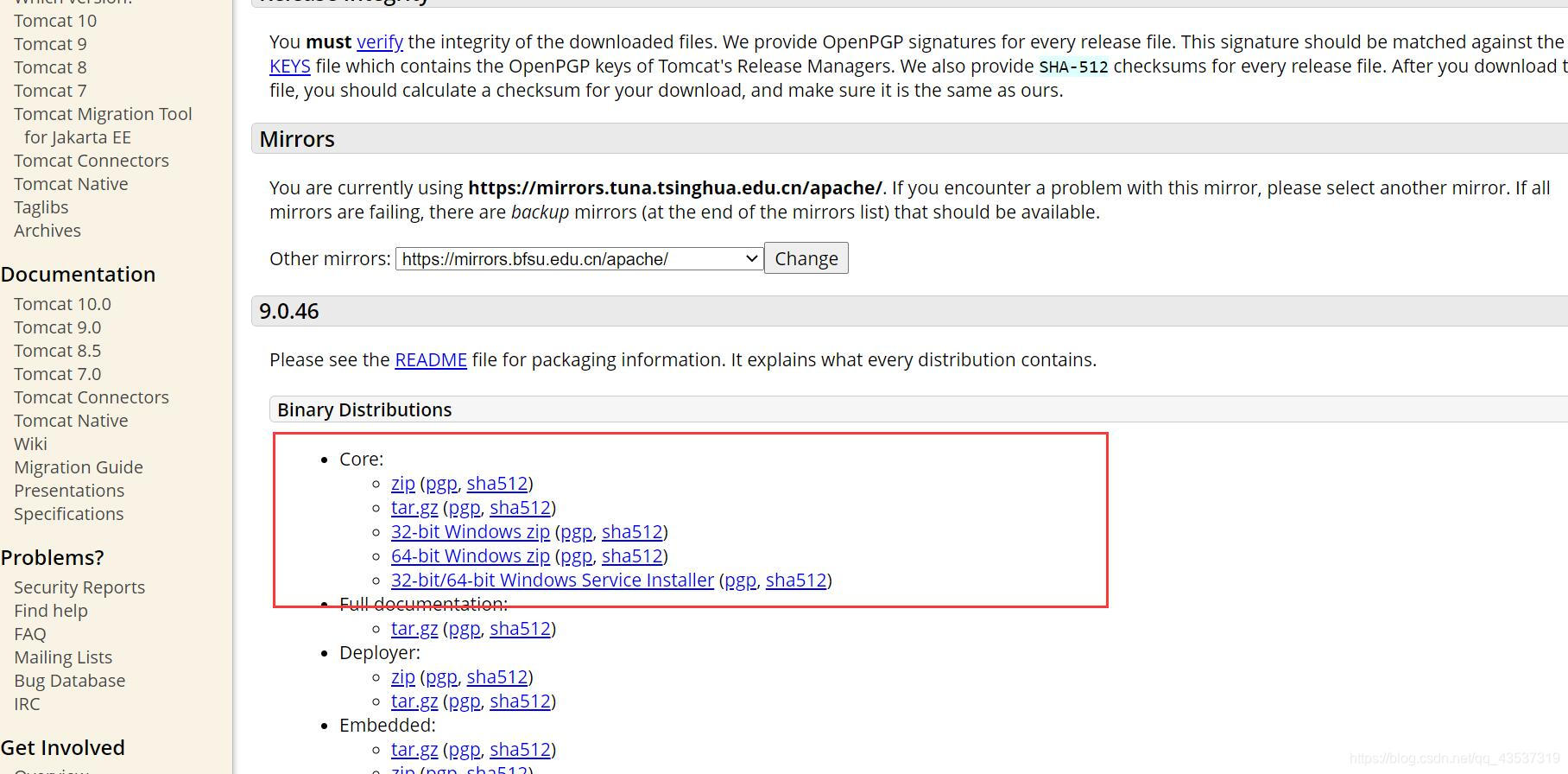Expand the Other mirrors dropdown
This screenshot has height=774, width=1568.
tap(579, 258)
